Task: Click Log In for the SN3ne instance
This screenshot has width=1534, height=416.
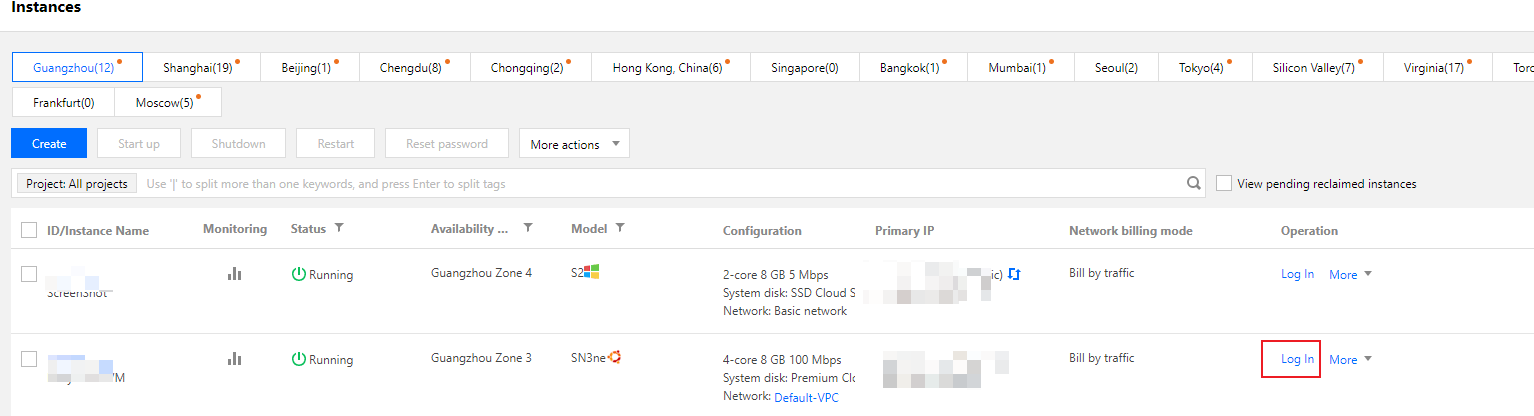Action: click(x=1297, y=359)
